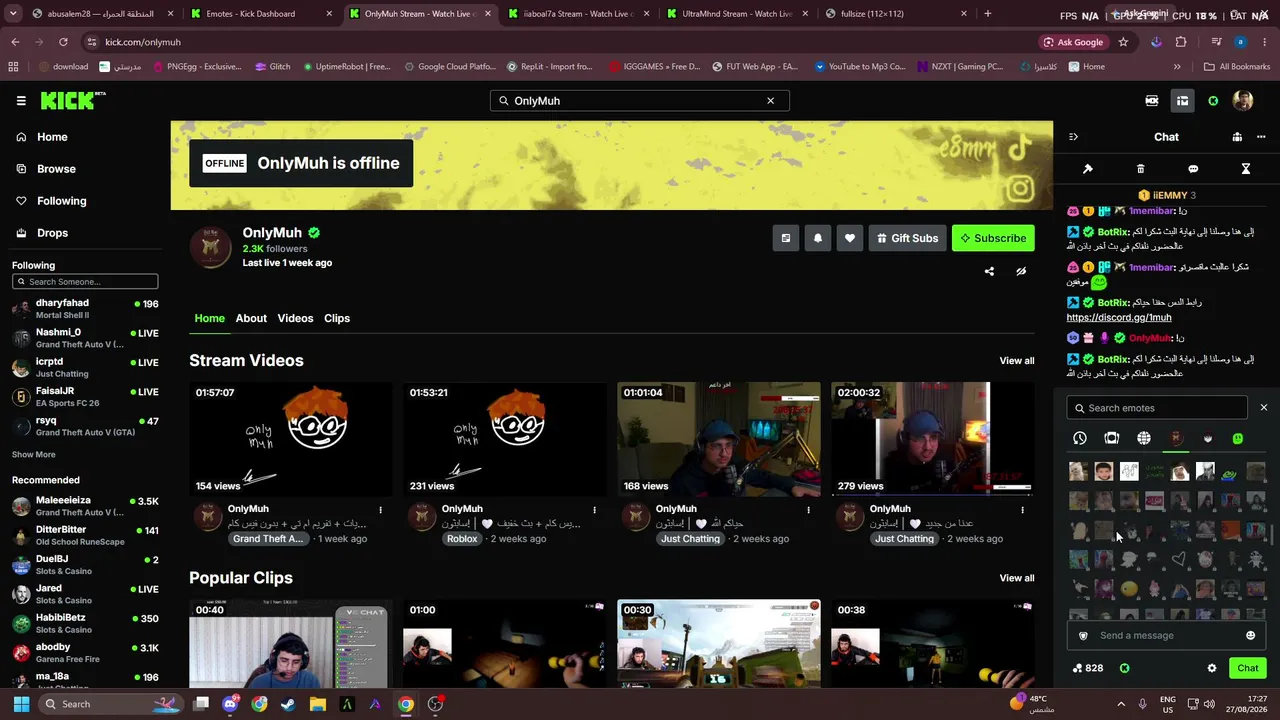This screenshot has width=1280, height=720.
Task: Open Drops in sidebar
Action: coord(52,233)
